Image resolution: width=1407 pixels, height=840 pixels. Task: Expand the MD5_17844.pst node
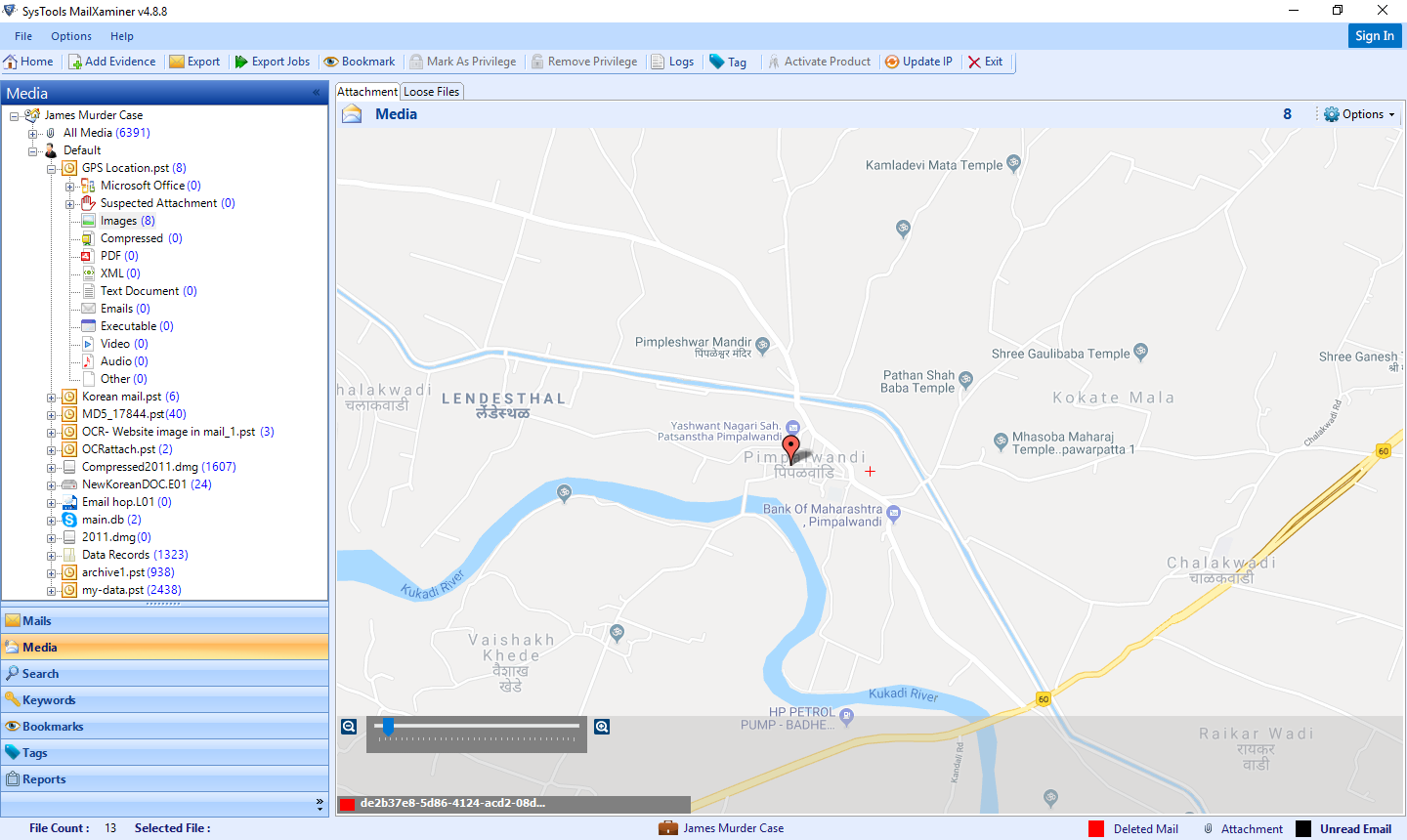(52, 414)
